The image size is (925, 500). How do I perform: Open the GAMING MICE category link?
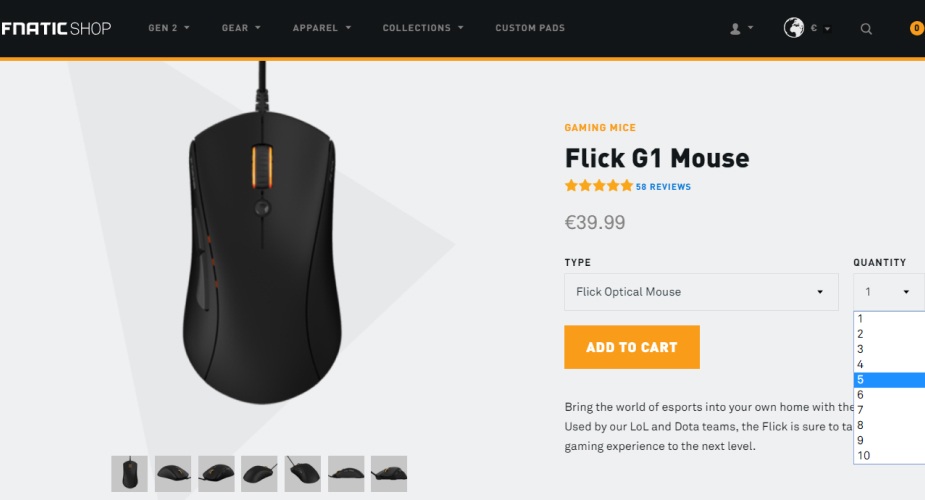[600, 127]
